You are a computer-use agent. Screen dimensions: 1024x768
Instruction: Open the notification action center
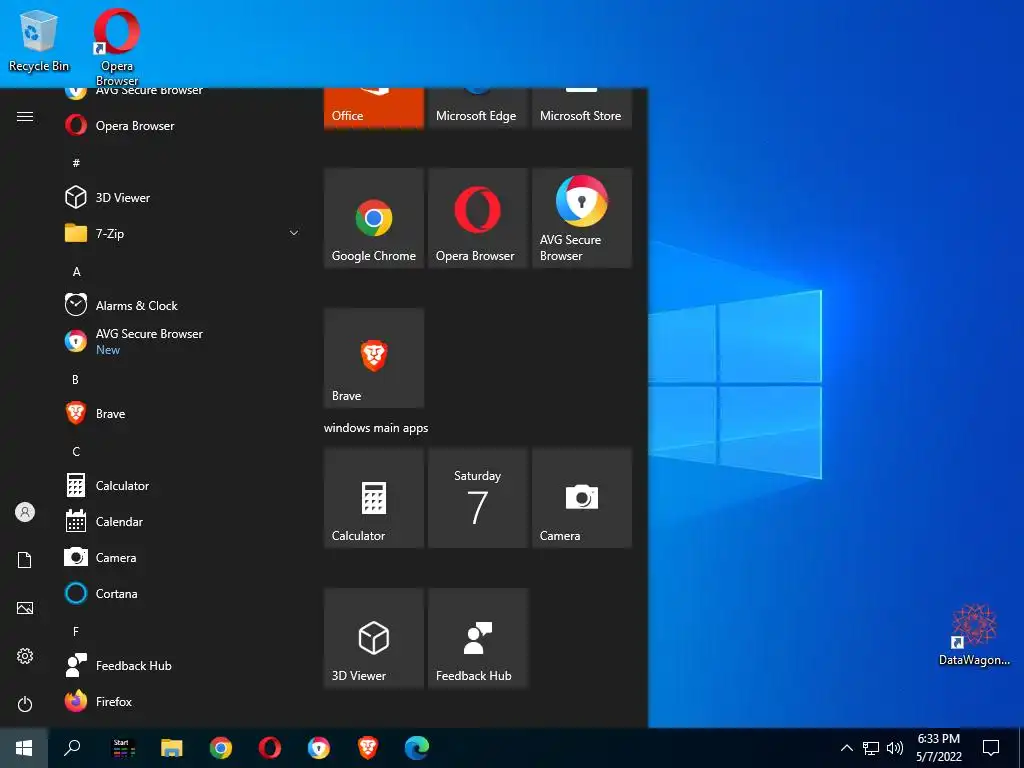991,748
